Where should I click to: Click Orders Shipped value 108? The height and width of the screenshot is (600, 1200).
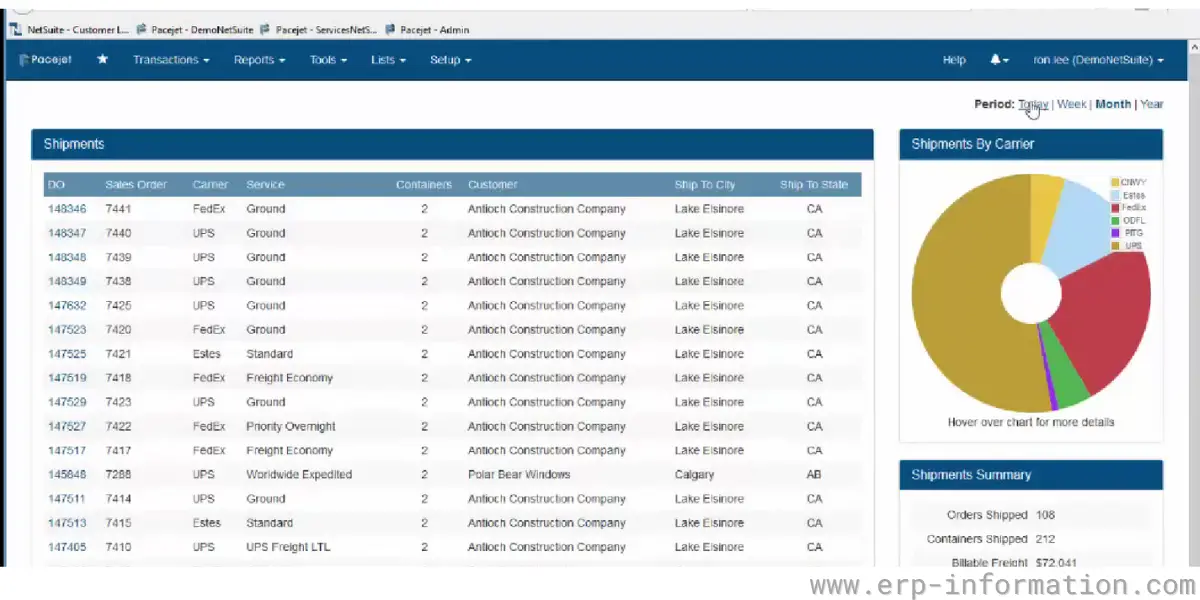coord(1046,515)
